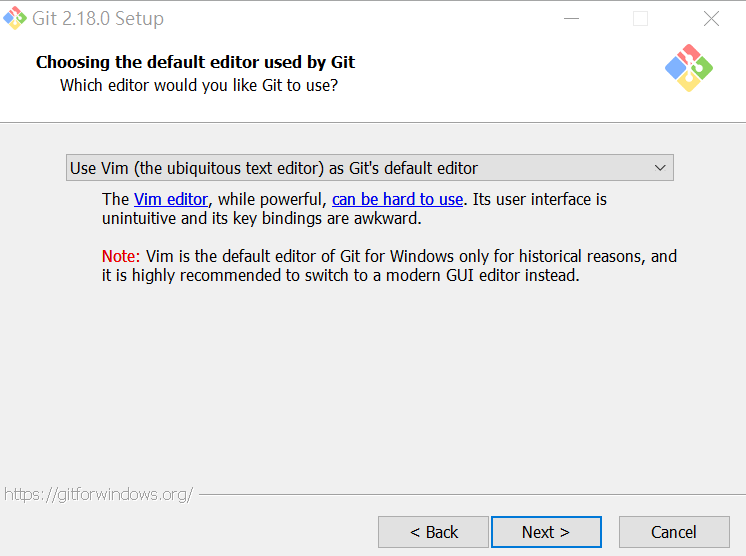Follow the "can be hard to use" link

click(x=397, y=199)
